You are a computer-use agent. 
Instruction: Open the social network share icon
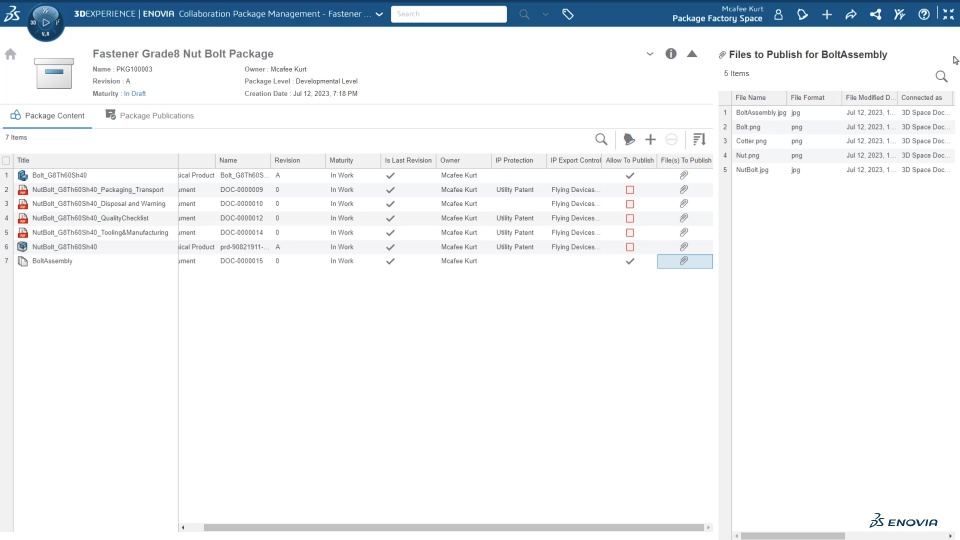(x=876, y=14)
